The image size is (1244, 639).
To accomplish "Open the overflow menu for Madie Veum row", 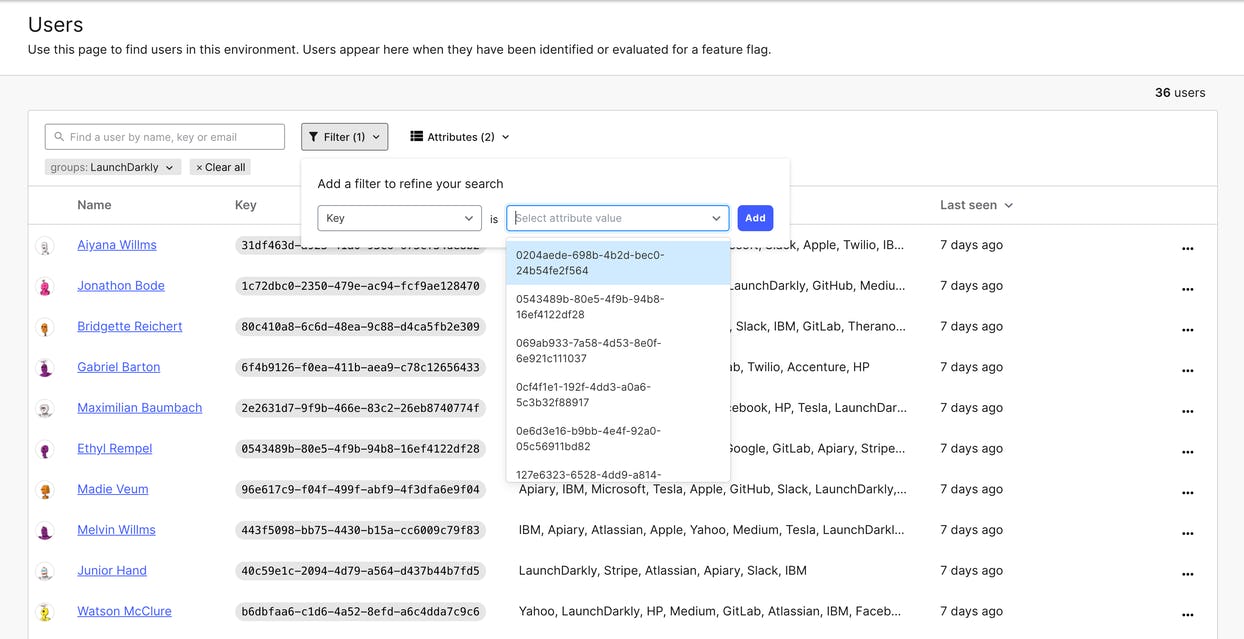I will [x=1188, y=492].
